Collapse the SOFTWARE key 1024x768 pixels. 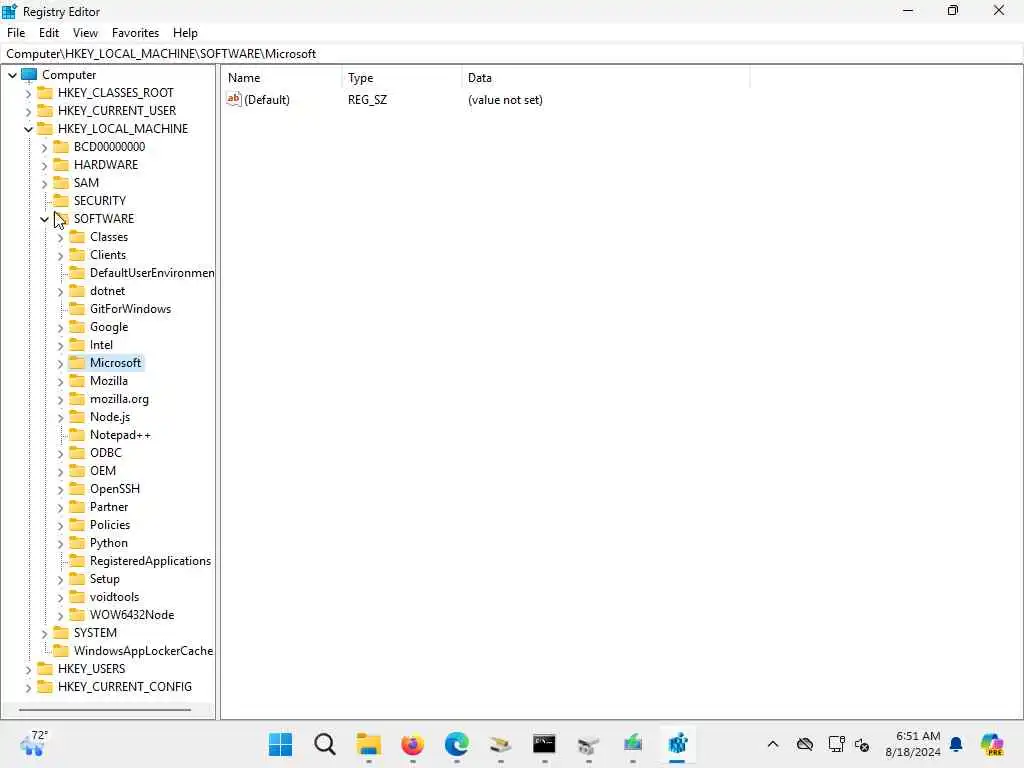click(44, 219)
